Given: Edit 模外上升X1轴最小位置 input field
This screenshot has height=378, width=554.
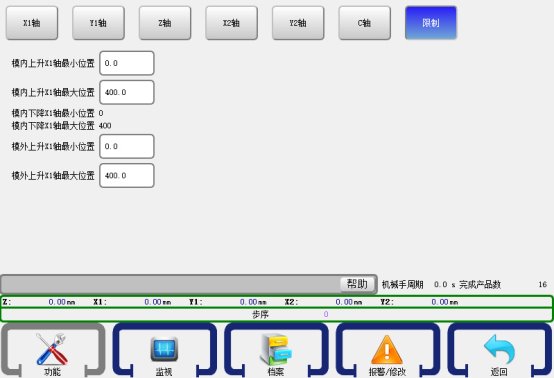Looking at the screenshot, I should (x=127, y=146).
